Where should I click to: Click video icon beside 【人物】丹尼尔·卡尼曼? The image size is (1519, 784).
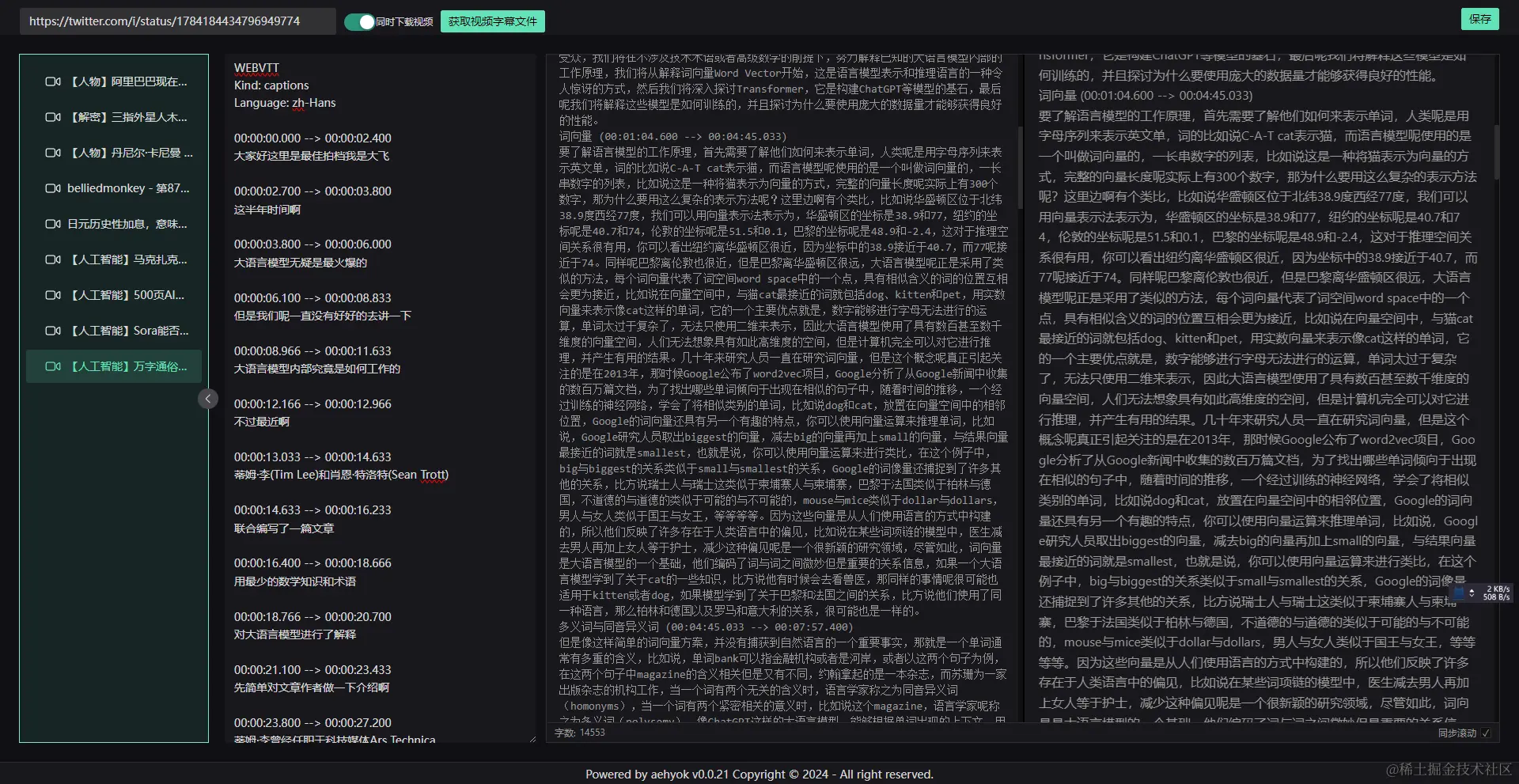(x=53, y=153)
